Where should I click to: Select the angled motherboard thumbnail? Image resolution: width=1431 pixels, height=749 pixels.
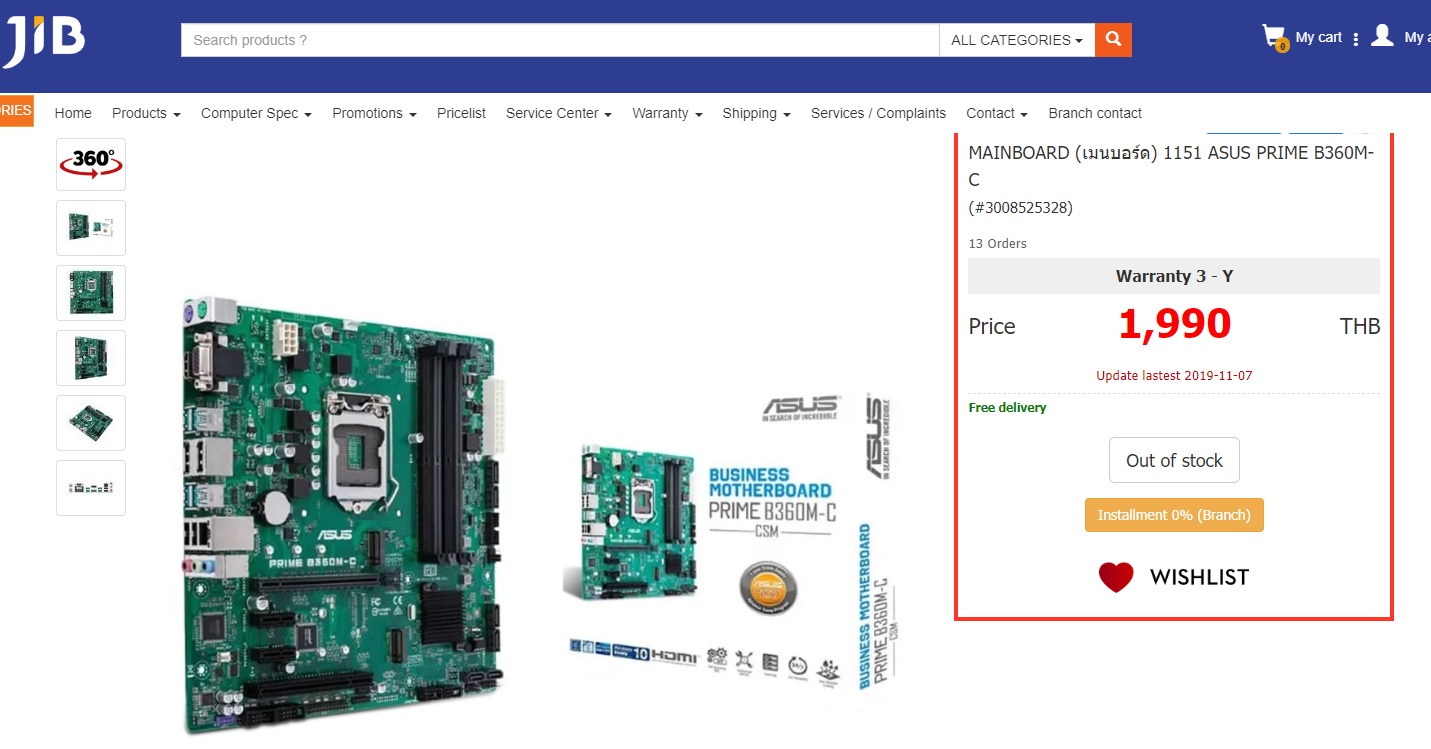point(91,423)
